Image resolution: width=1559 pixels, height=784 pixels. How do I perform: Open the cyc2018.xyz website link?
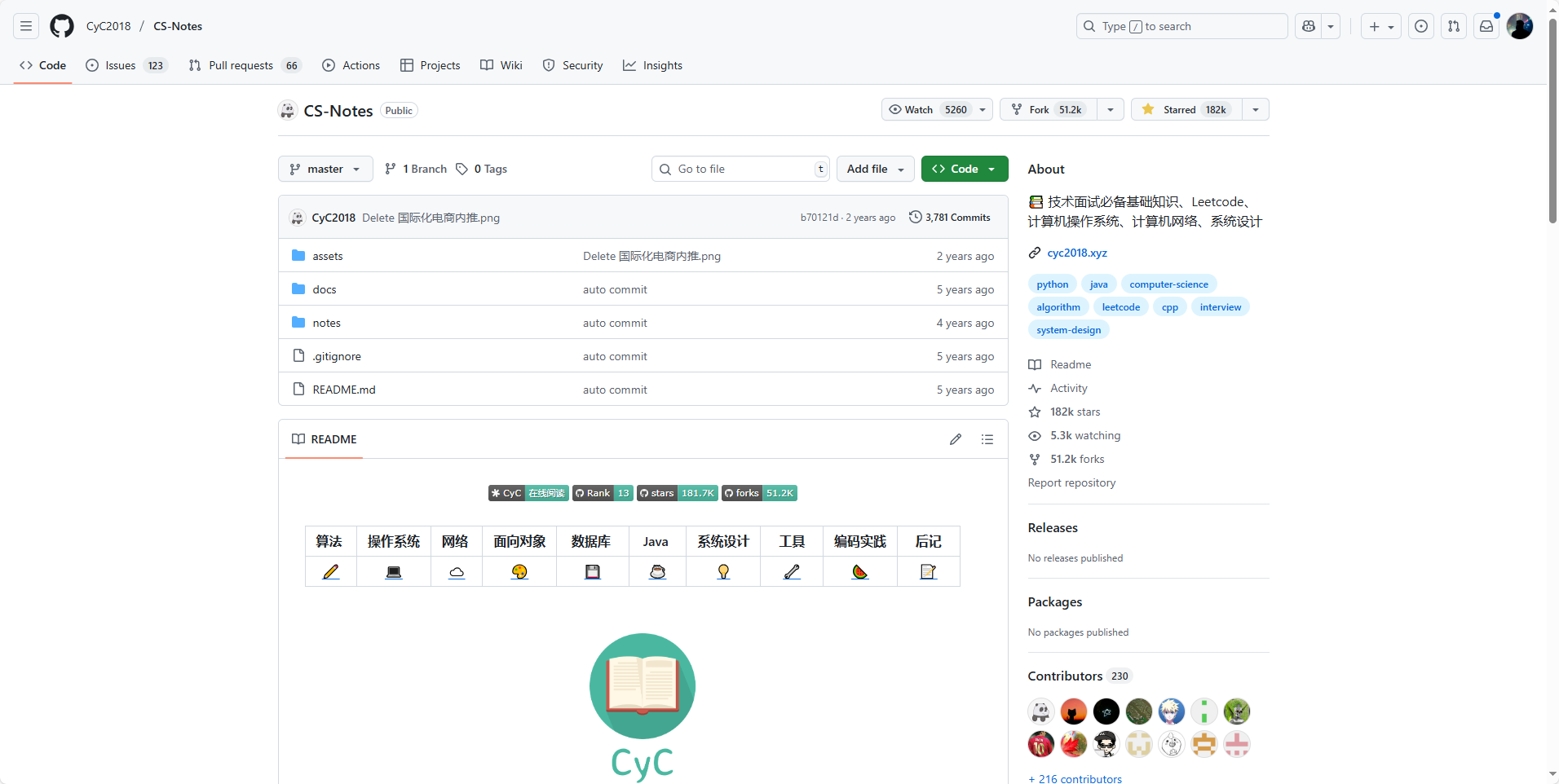(x=1077, y=253)
